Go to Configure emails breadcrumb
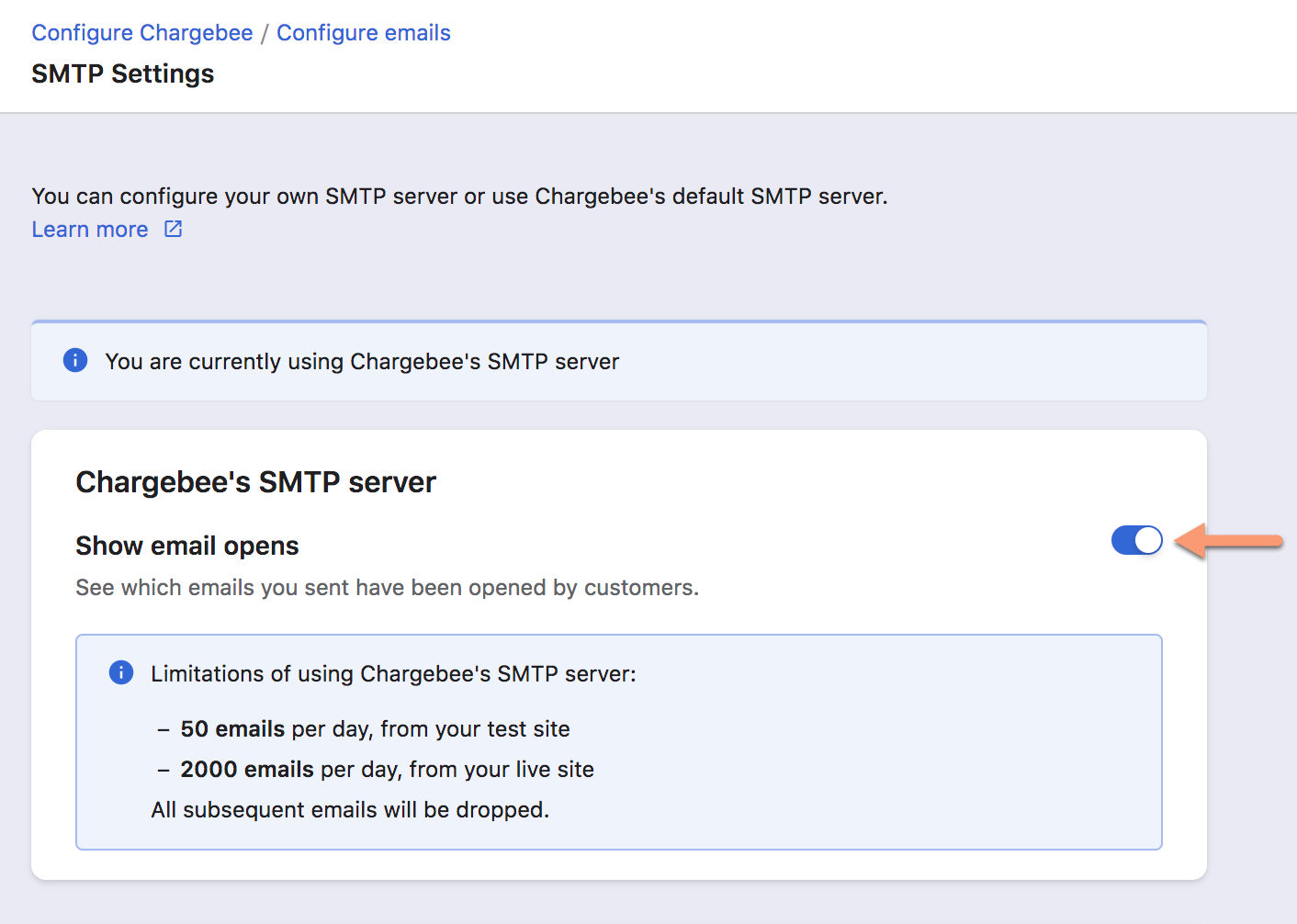1297x924 pixels. (363, 33)
